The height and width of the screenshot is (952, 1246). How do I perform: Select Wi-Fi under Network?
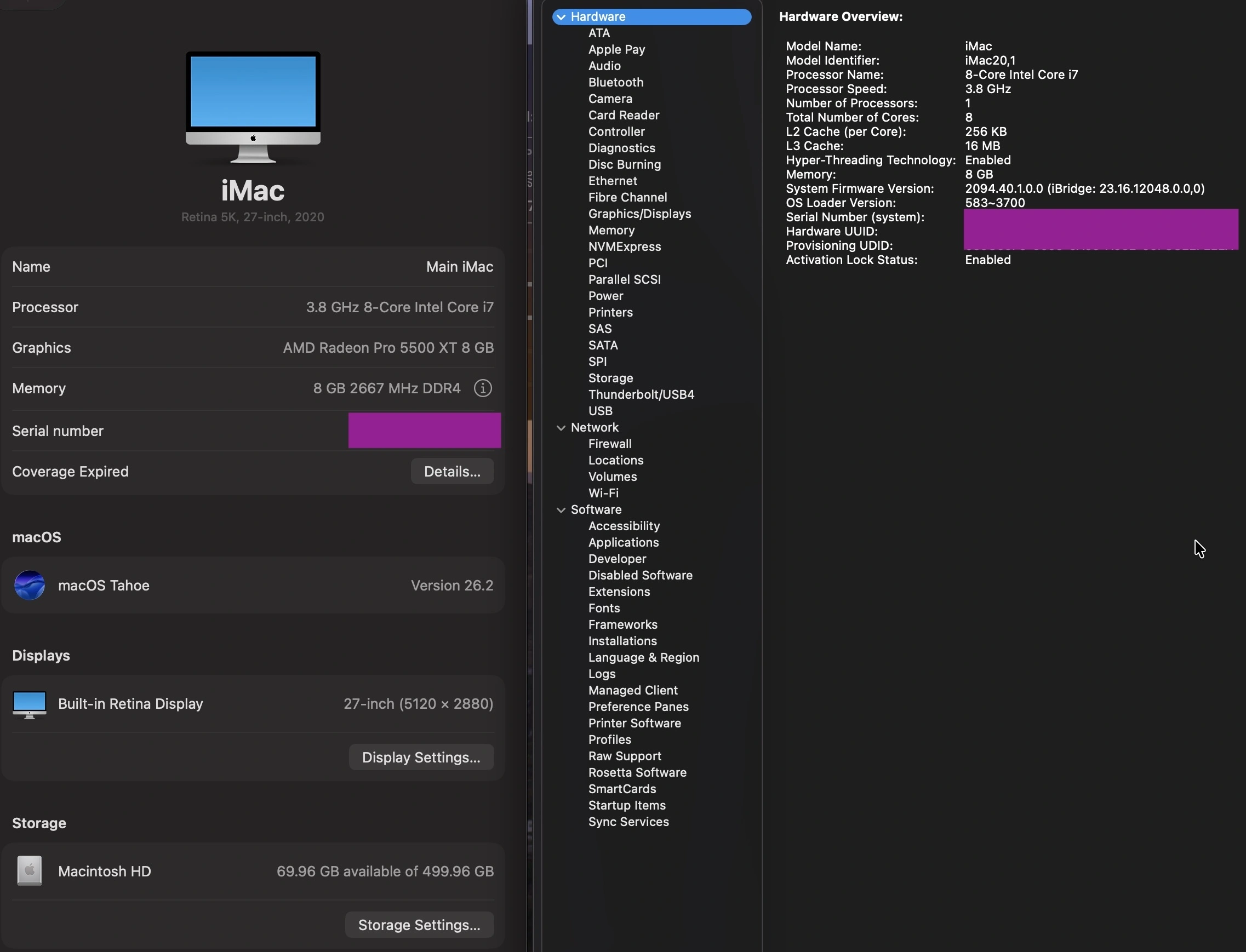pyautogui.click(x=603, y=493)
